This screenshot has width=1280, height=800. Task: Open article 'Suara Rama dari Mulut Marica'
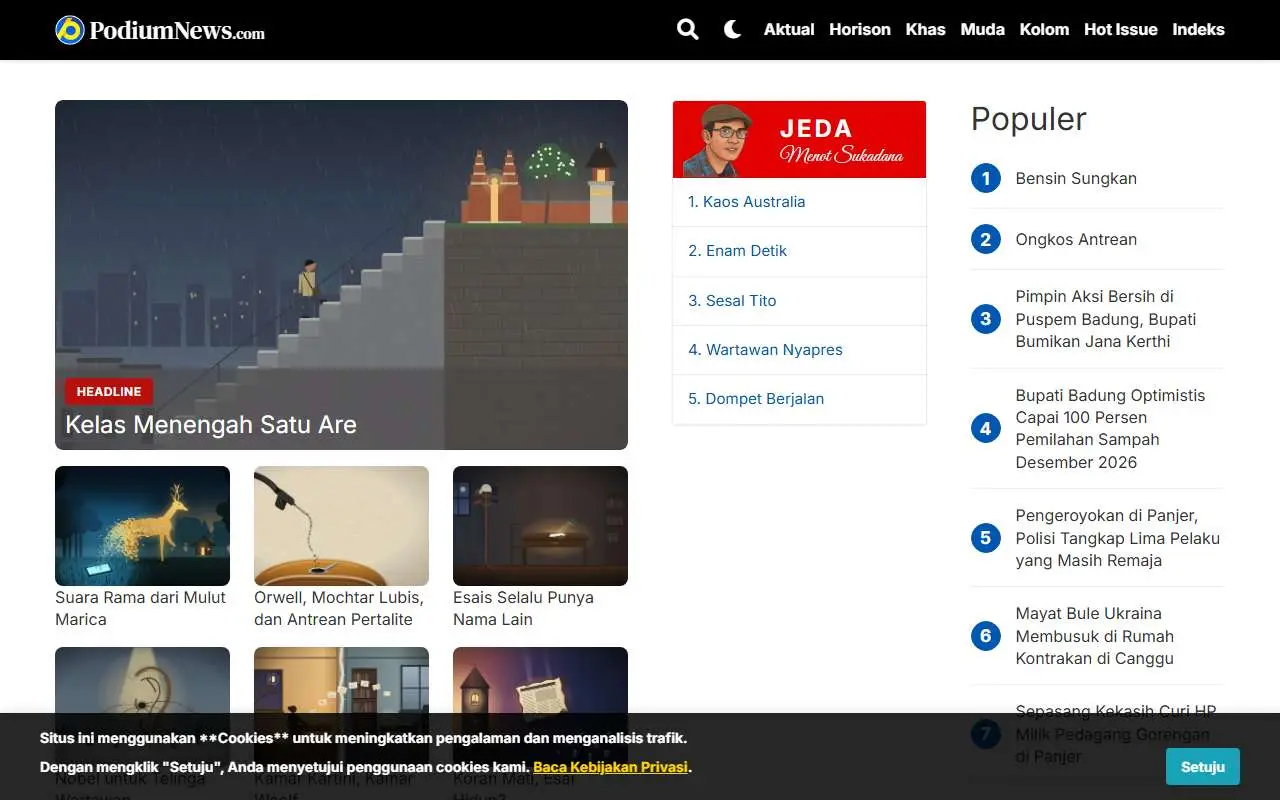[142, 608]
